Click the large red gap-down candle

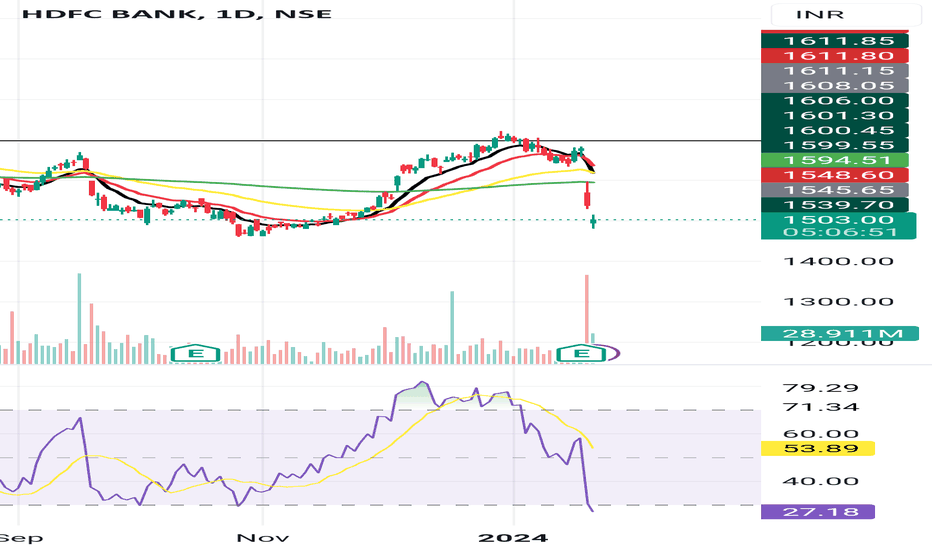(587, 196)
